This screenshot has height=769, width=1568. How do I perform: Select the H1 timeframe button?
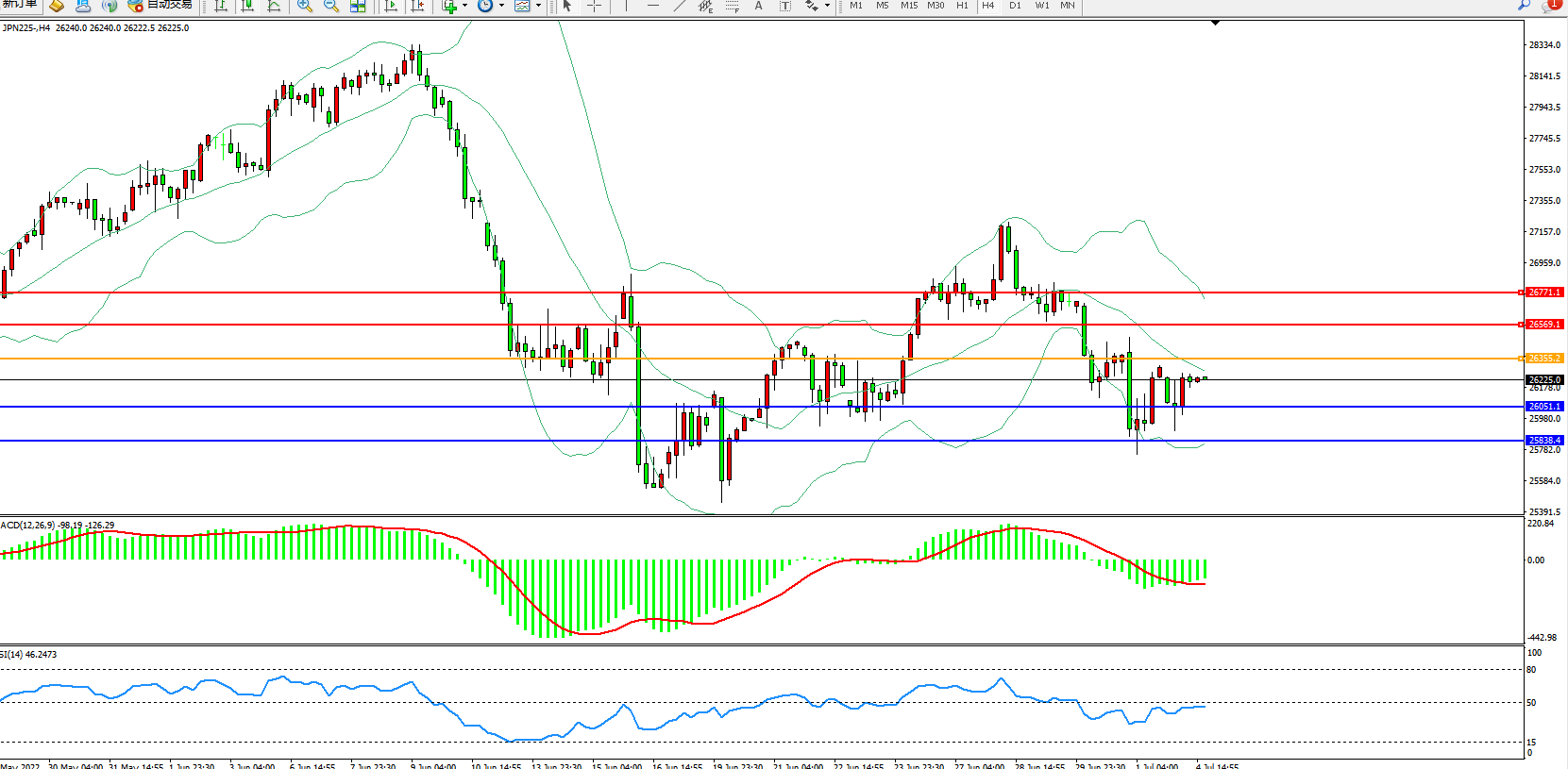click(962, 6)
